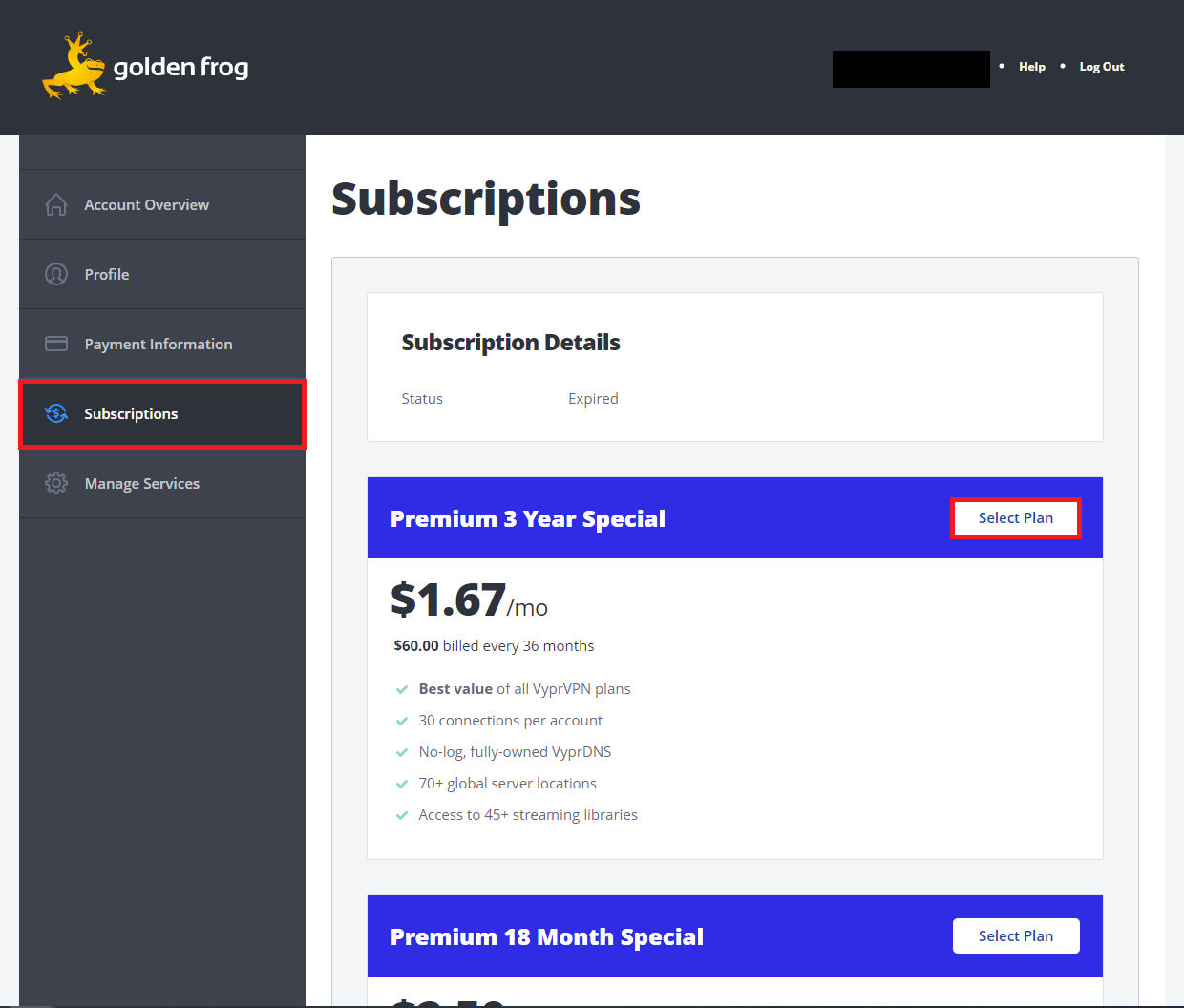Screen dimensions: 1184x1008
Task: Click the Subscription Details heading
Action: point(511,342)
